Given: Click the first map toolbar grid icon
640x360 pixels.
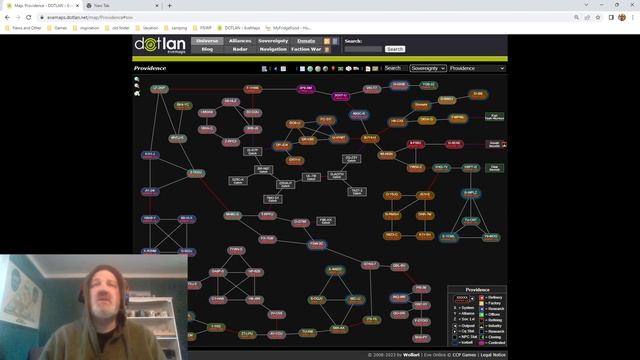Looking at the screenshot, I should (264, 69).
